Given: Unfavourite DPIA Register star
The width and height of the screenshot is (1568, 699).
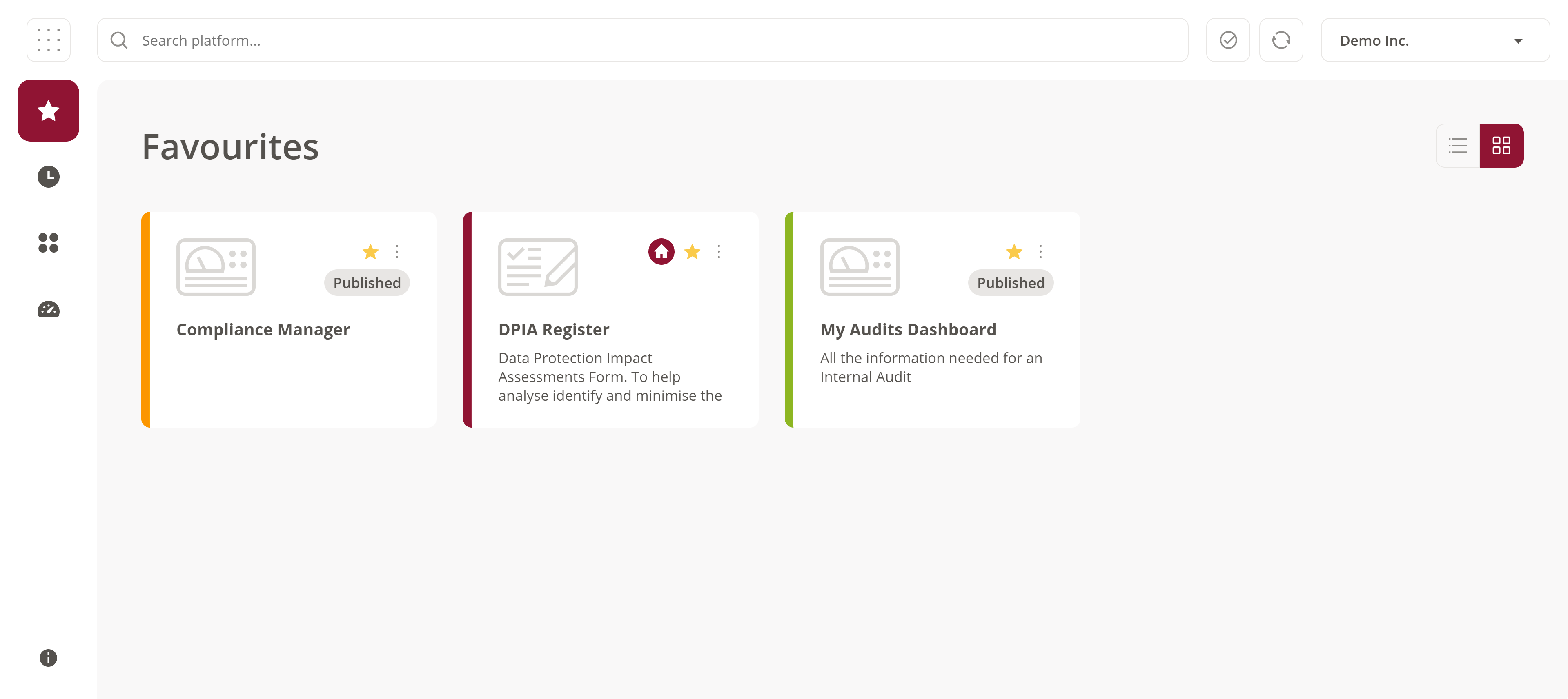Looking at the screenshot, I should click(x=692, y=251).
